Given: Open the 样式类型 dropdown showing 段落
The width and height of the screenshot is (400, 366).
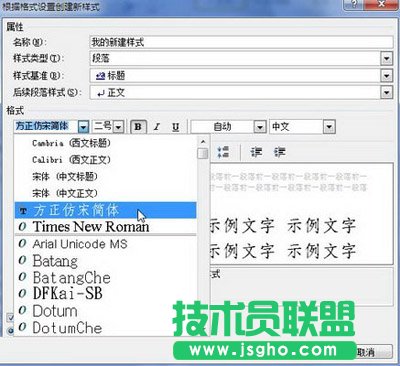Looking at the screenshot, I should [x=386, y=59].
